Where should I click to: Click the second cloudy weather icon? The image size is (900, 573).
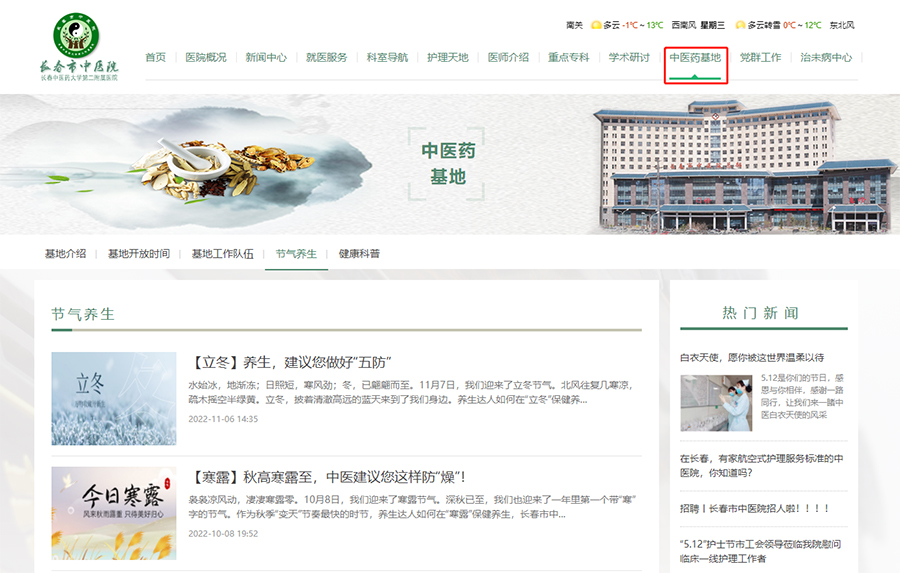[x=740, y=25]
